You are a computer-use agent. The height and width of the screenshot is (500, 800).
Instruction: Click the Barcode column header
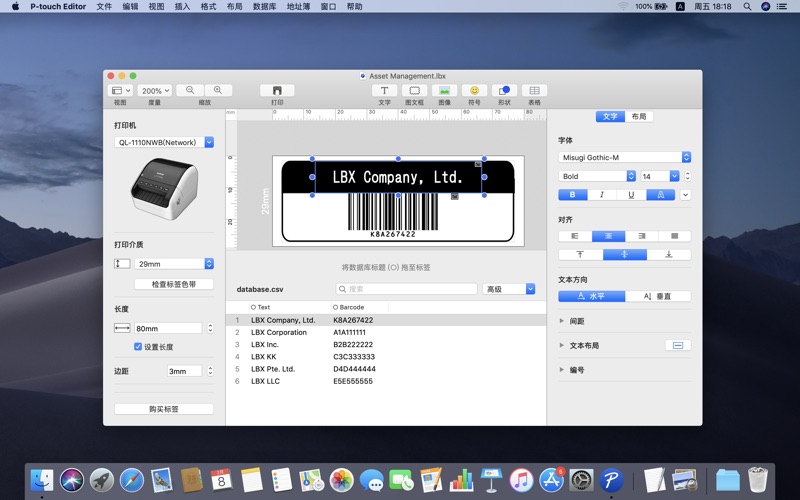click(360, 307)
